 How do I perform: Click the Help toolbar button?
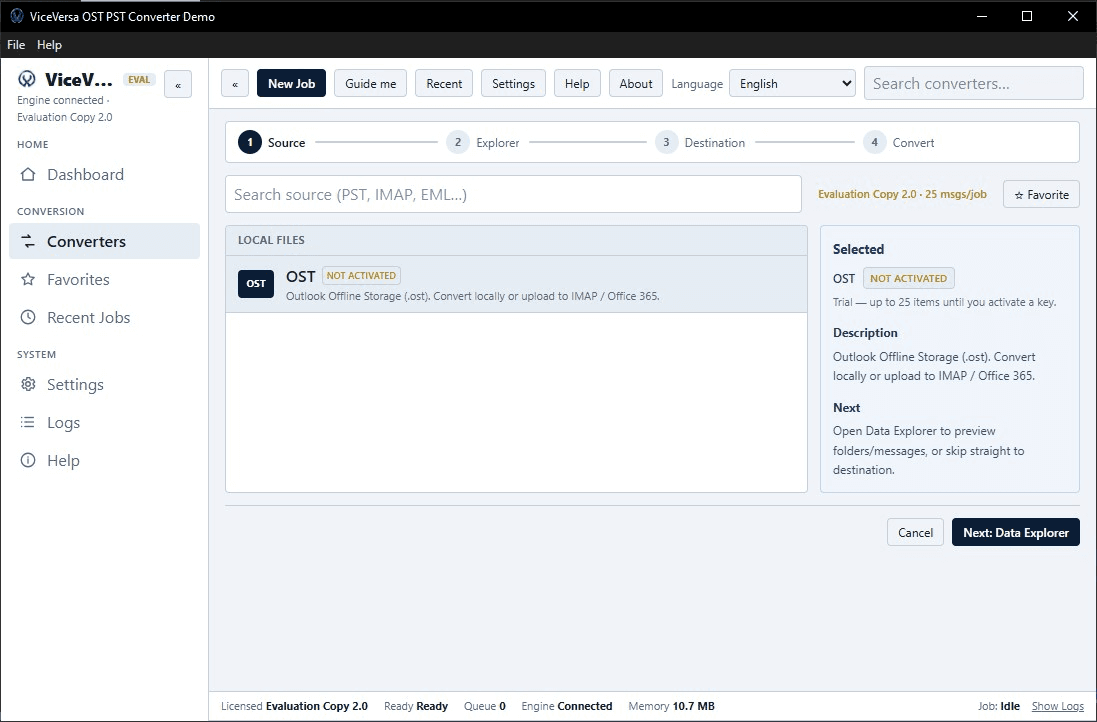577,83
